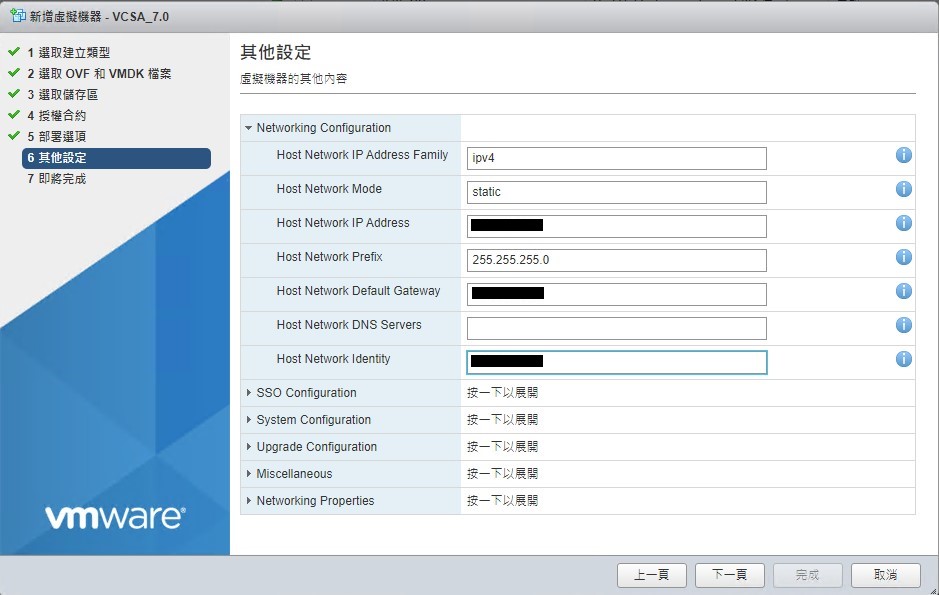Click info icon for Host Network IP Address Family
Viewport: 939px width, 595px height.
point(904,155)
